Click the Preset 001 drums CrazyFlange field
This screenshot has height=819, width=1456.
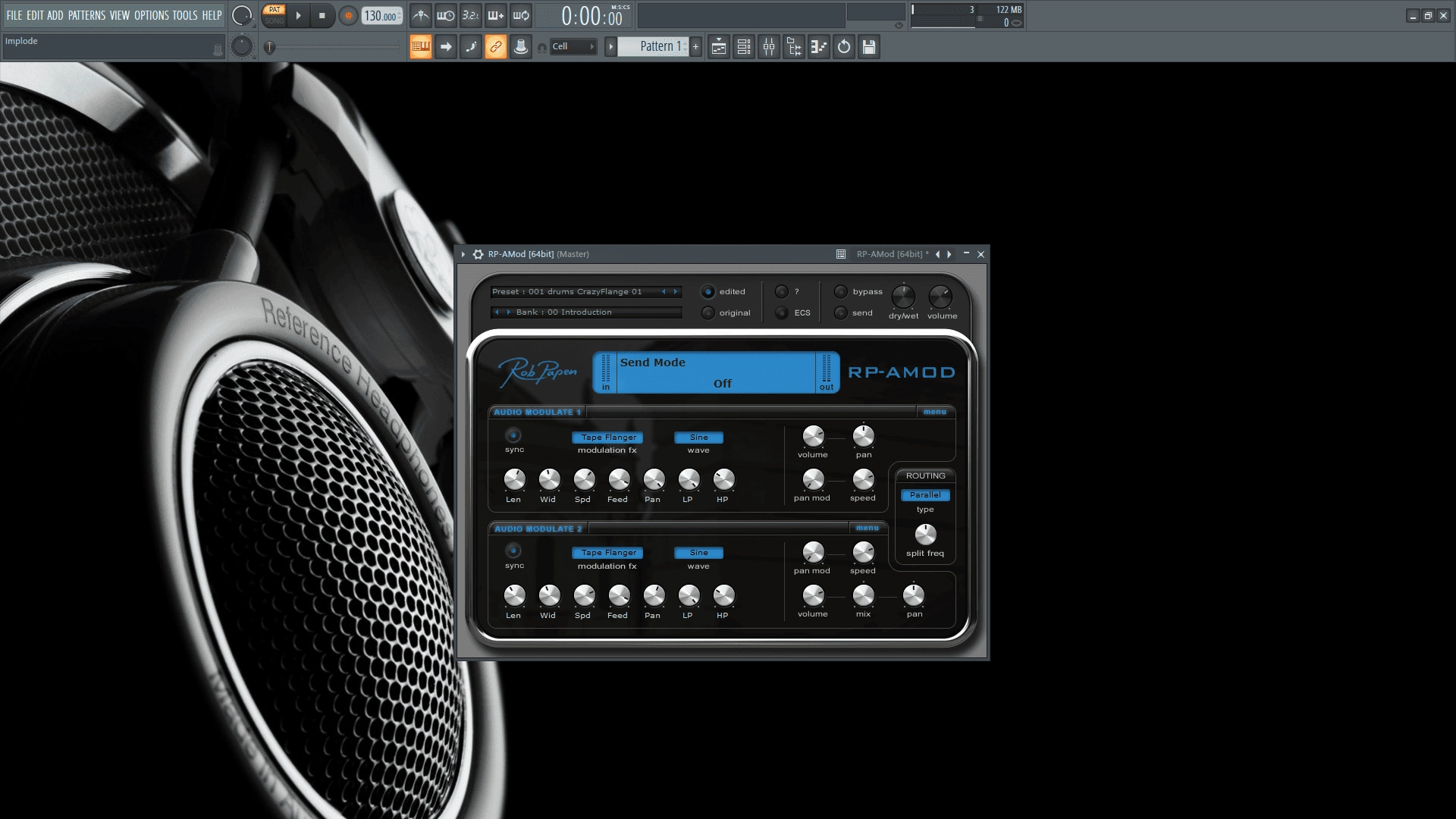coord(586,292)
